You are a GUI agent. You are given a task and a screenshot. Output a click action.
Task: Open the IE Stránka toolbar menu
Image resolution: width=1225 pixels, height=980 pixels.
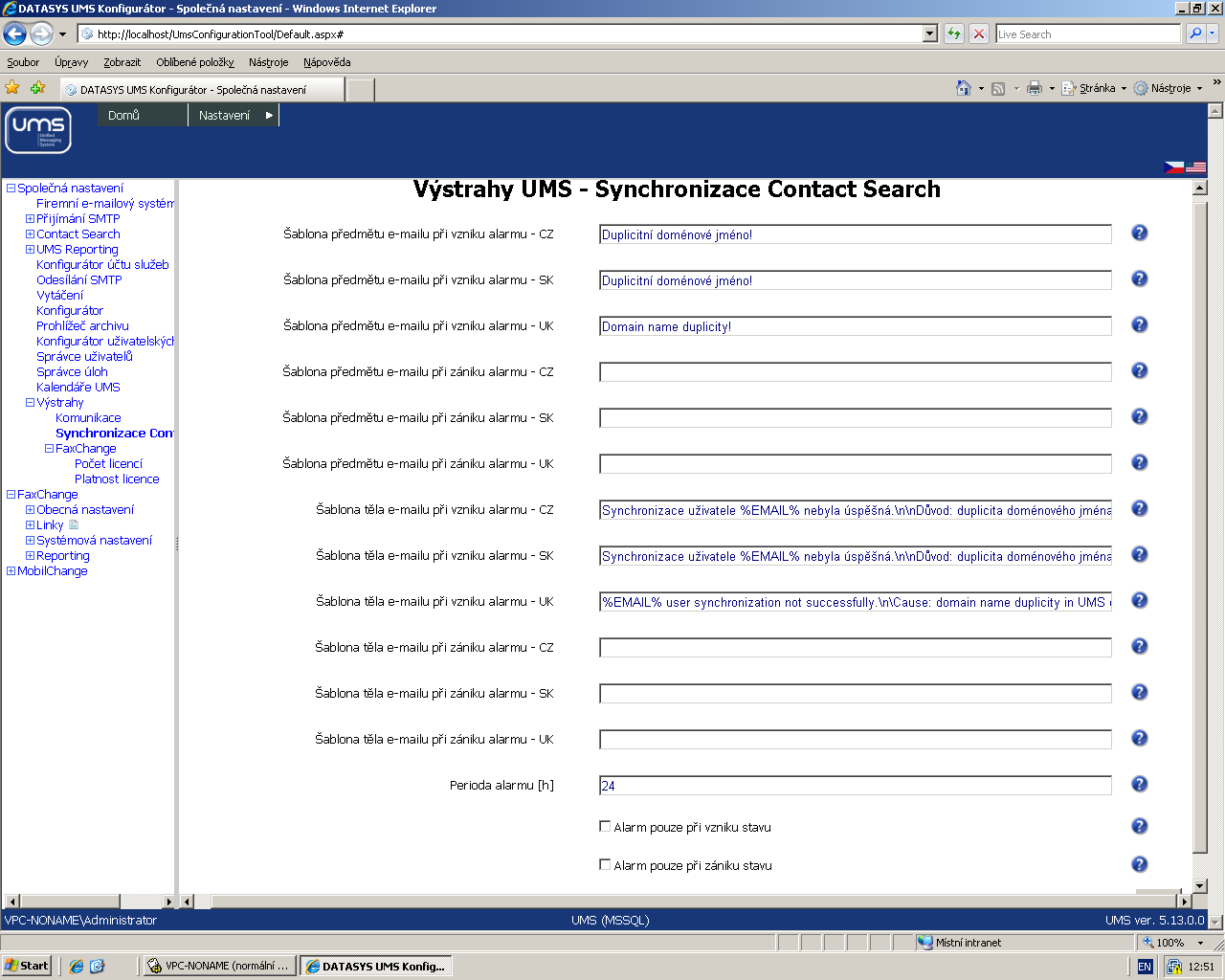coord(1094,88)
